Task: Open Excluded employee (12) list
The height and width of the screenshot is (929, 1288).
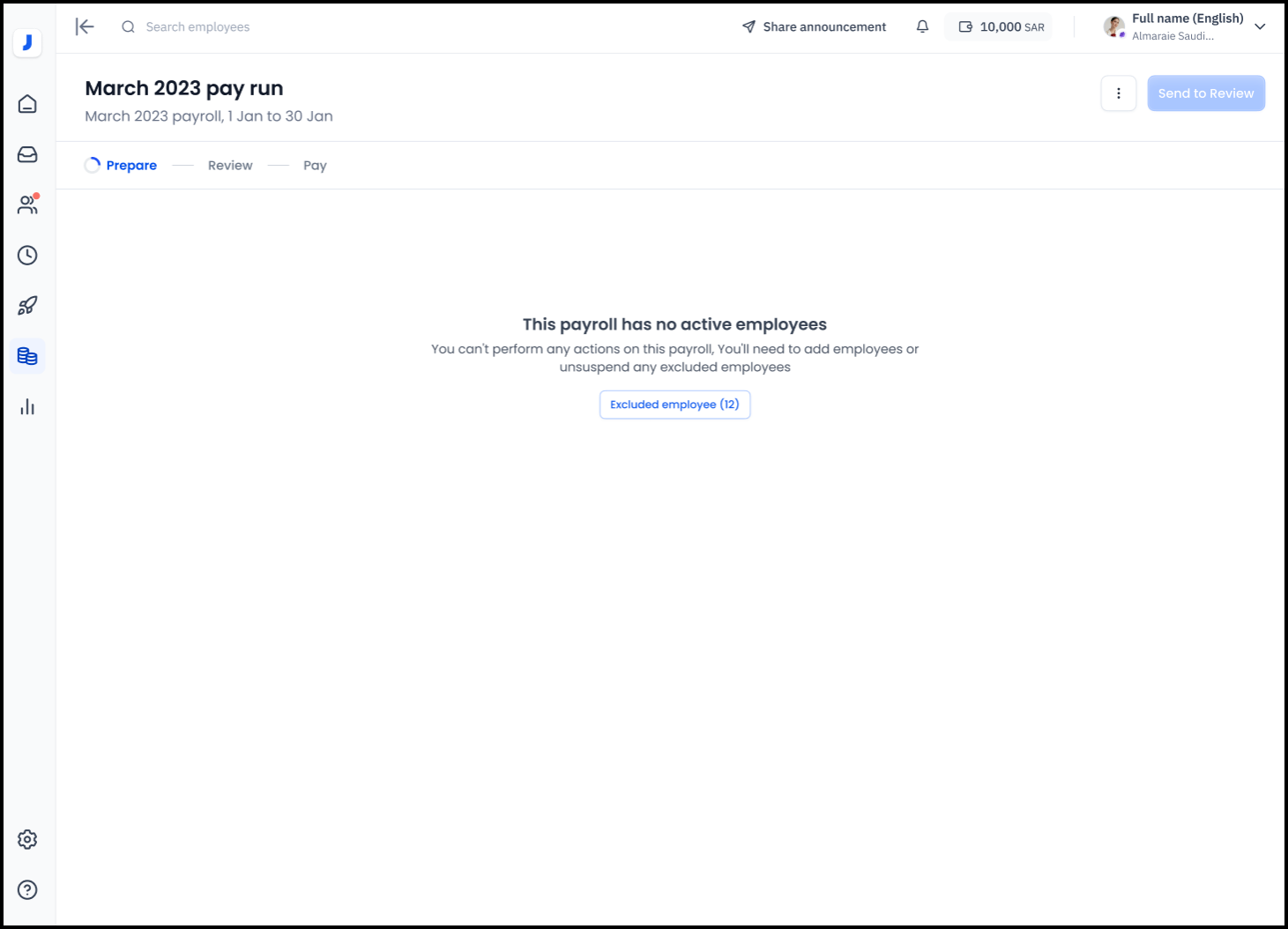Action: click(x=674, y=405)
